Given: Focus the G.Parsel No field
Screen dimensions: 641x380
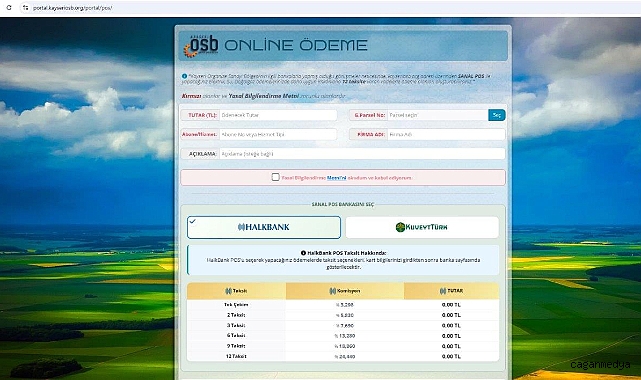Looking at the screenshot, I should coord(437,115).
